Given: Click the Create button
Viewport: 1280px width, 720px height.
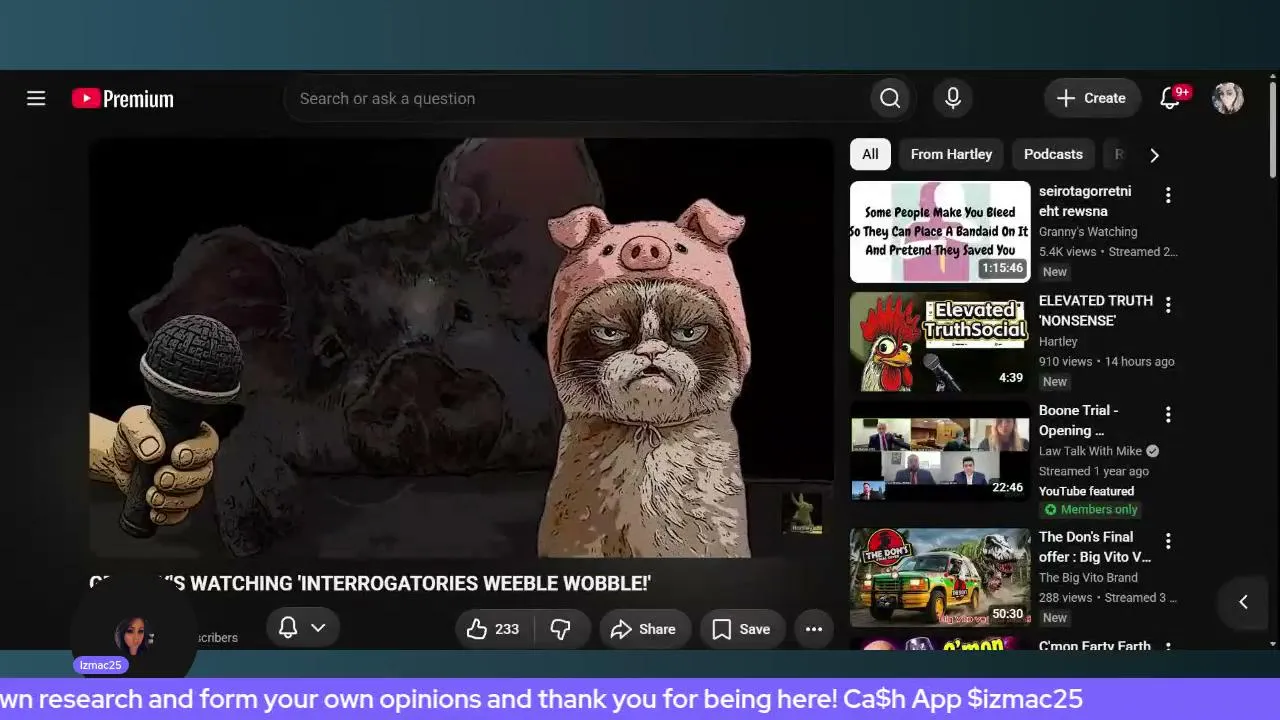Looking at the screenshot, I should [x=1092, y=98].
